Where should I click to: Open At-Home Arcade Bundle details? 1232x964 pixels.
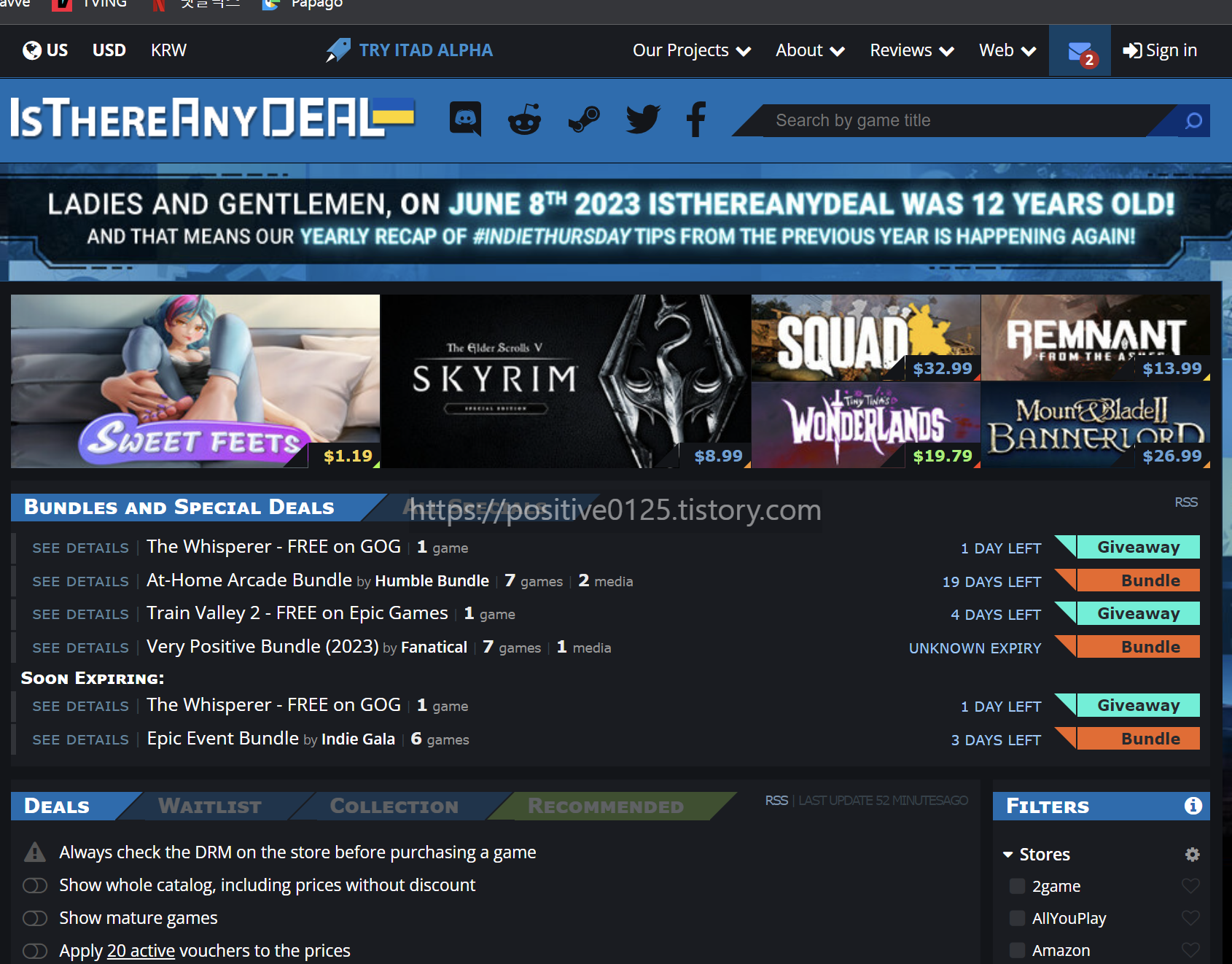click(249, 580)
